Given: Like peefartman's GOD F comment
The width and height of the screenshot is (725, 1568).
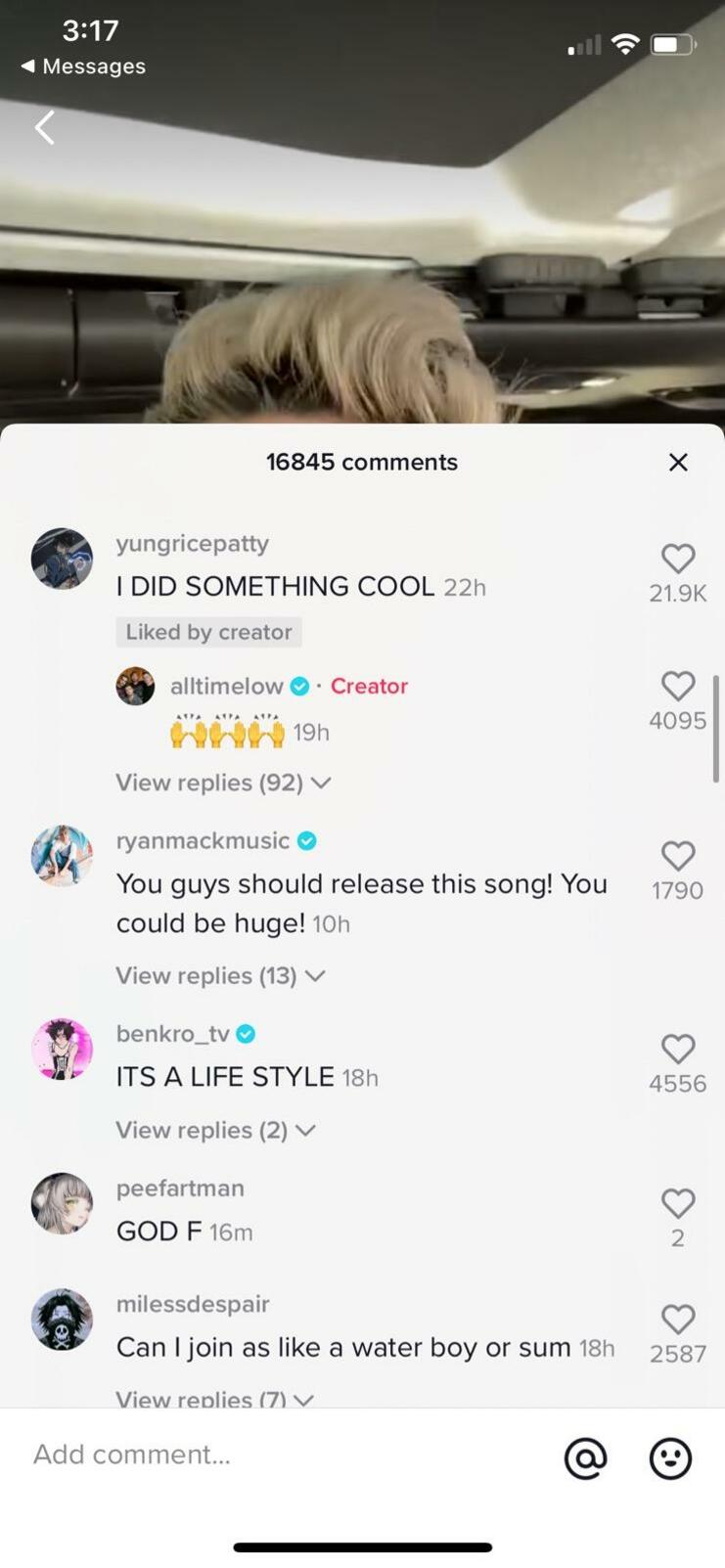Looking at the screenshot, I should click(678, 1203).
